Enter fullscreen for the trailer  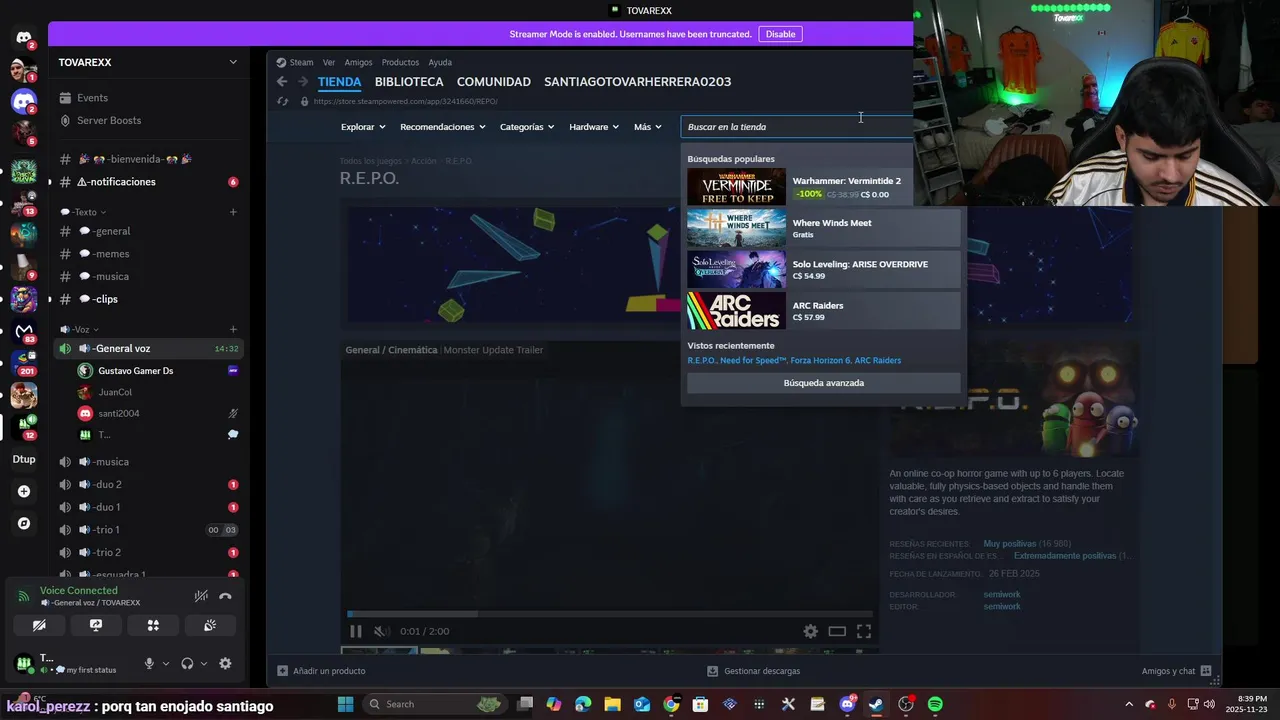point(864,631)
